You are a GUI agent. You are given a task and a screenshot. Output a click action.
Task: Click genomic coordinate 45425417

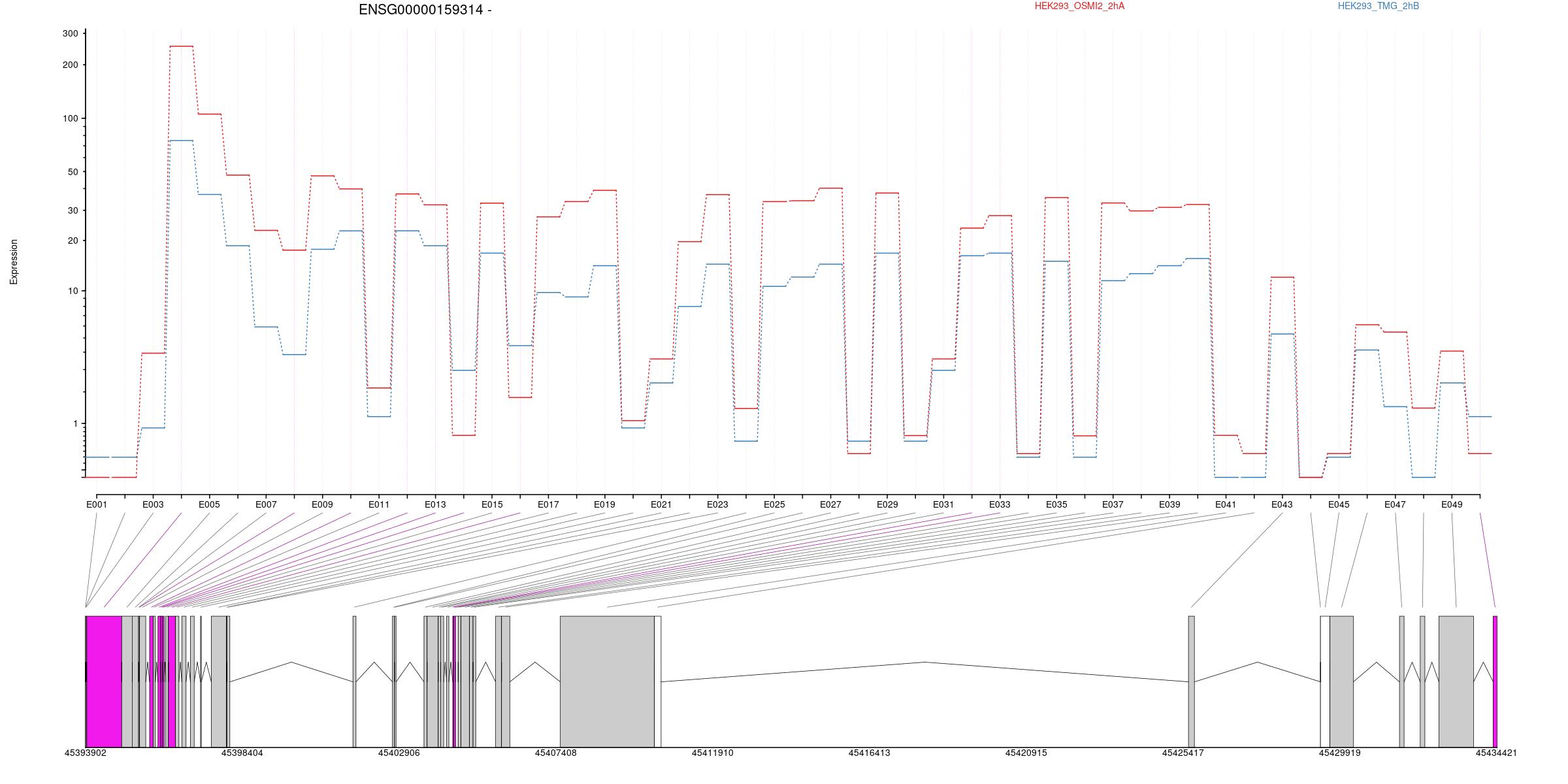1183,753
